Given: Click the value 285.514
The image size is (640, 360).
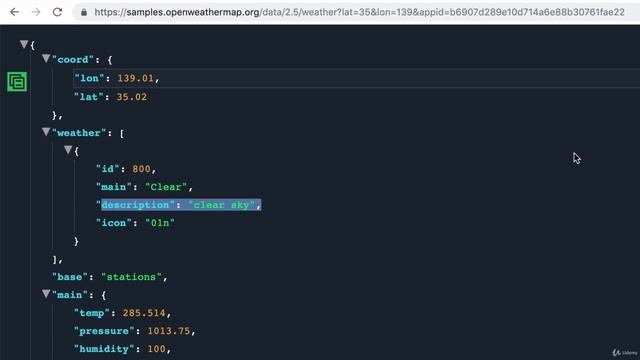Looking at the screenshot, I should click(x=144, y=313).
